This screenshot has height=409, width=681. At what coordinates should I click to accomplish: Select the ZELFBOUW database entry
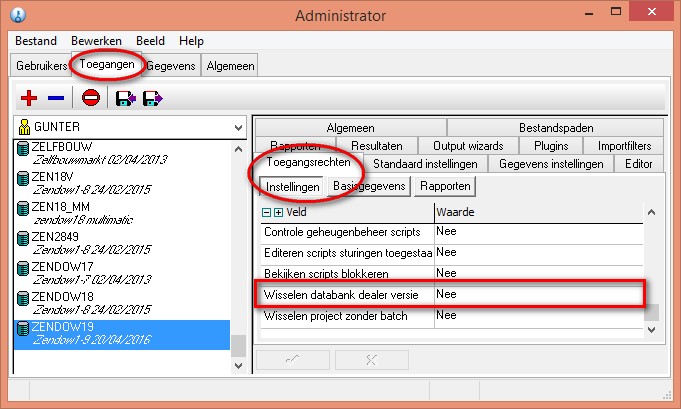(x=122, y=154)
